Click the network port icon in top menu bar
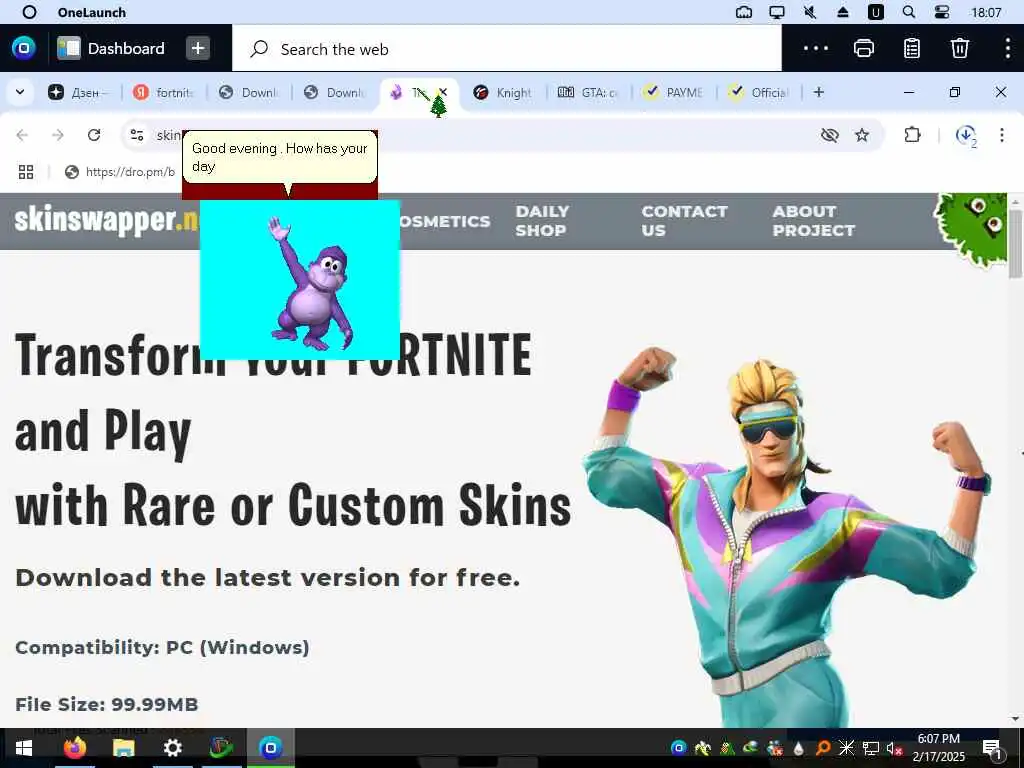Viewport: 1024px width, 768px height. click(x=744, y=12)
